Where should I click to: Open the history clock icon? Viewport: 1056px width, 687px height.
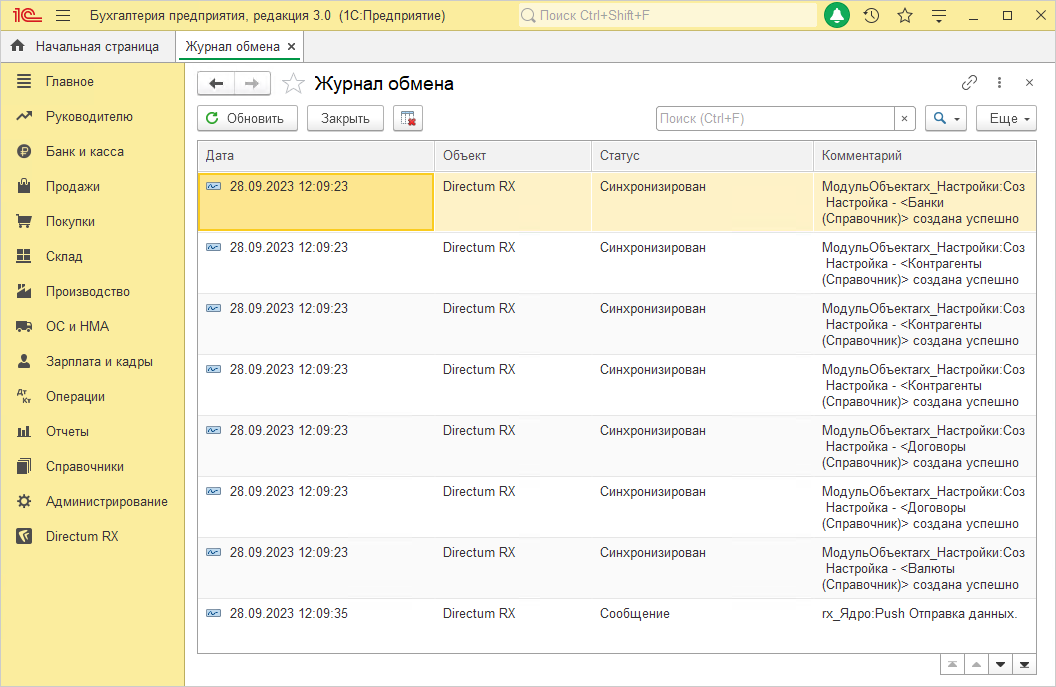tap(871, 16)
